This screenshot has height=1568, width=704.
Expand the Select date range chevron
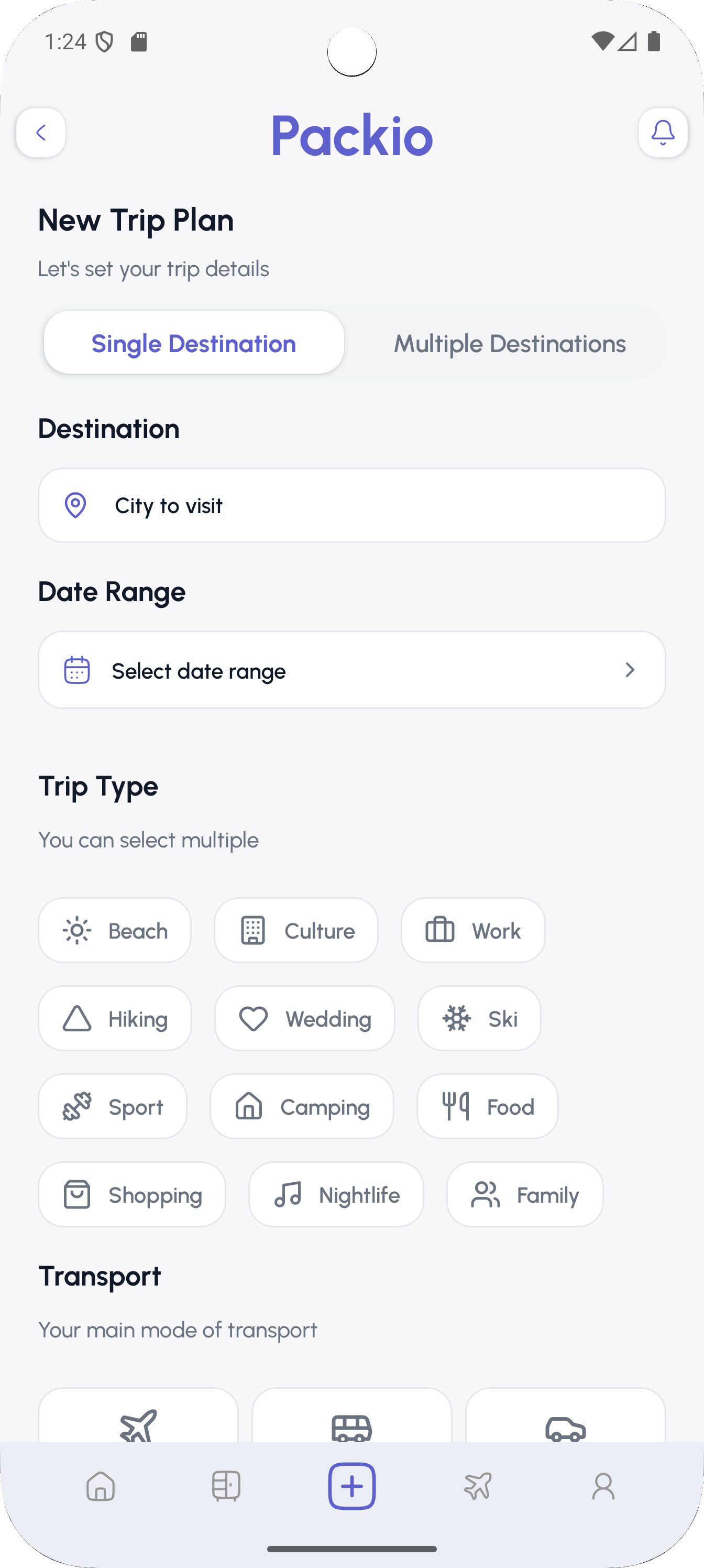click(630, 670)
